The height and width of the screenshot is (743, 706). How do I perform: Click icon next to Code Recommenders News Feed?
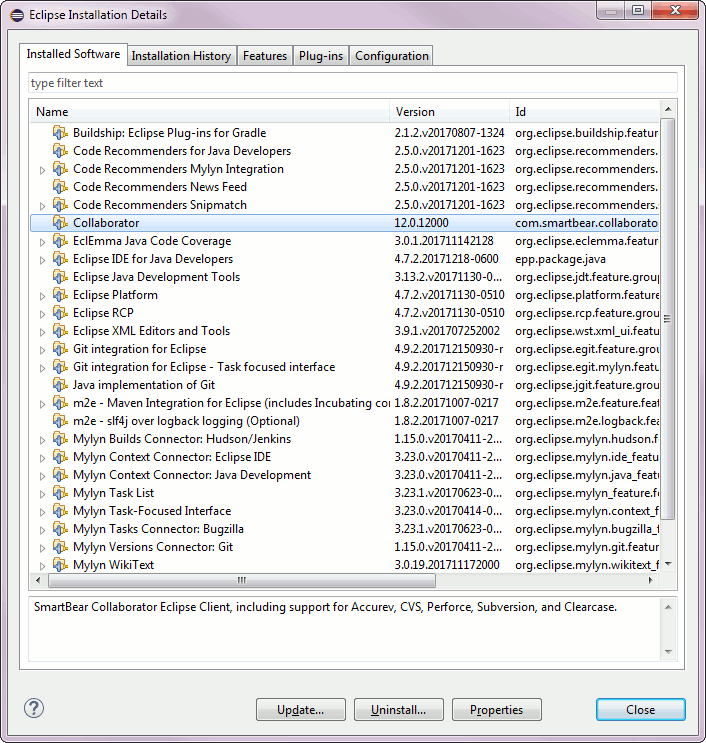[x=60, y=187]
